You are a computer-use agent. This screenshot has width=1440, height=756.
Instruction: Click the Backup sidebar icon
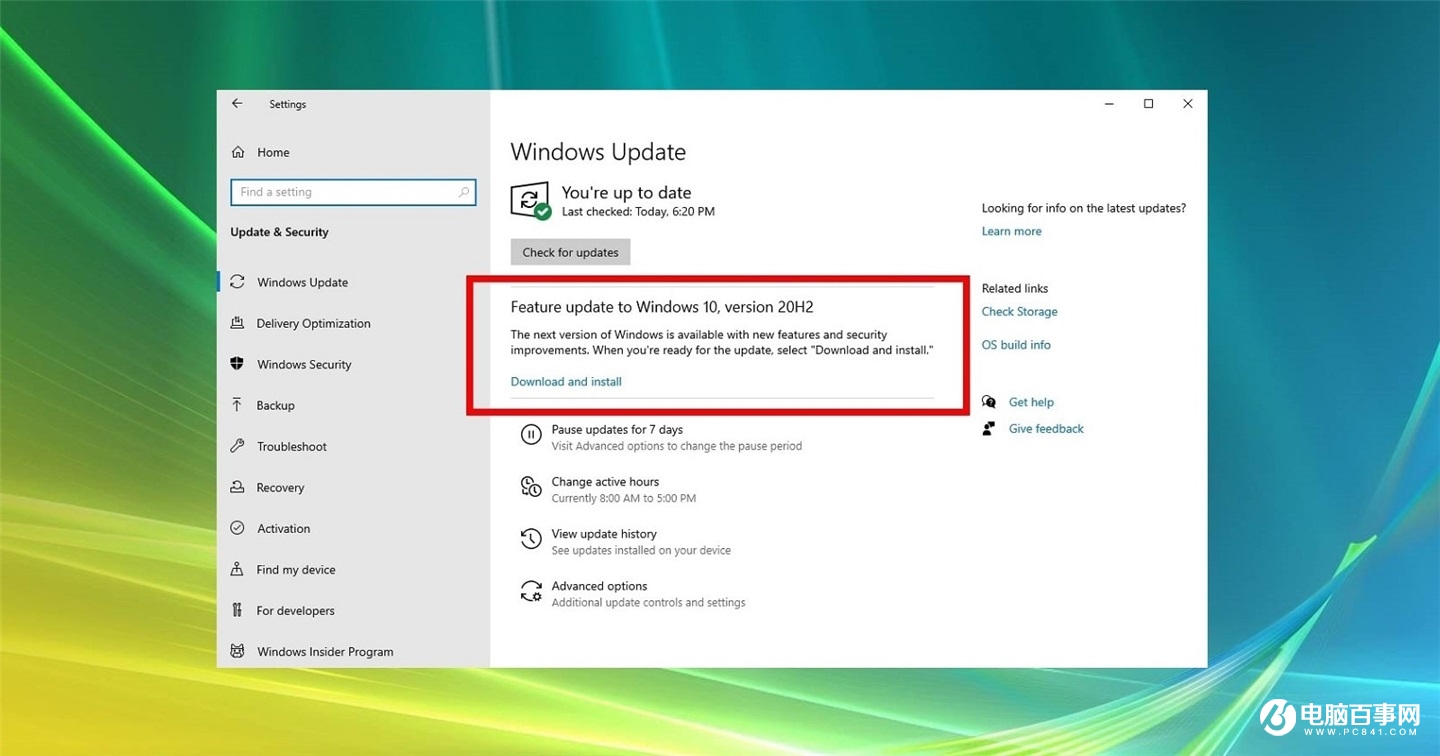pyautogui.click(x=237, y=405)
